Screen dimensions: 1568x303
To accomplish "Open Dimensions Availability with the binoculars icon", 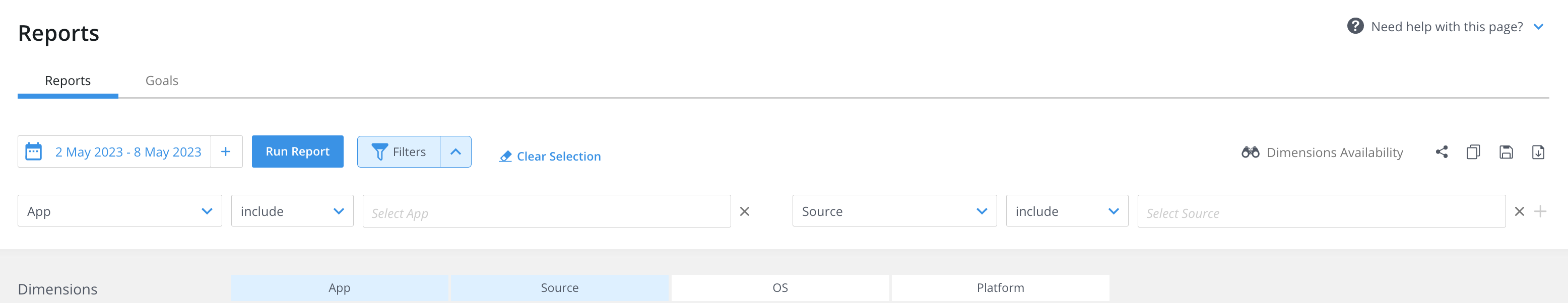I will (x=1252, y=152).
